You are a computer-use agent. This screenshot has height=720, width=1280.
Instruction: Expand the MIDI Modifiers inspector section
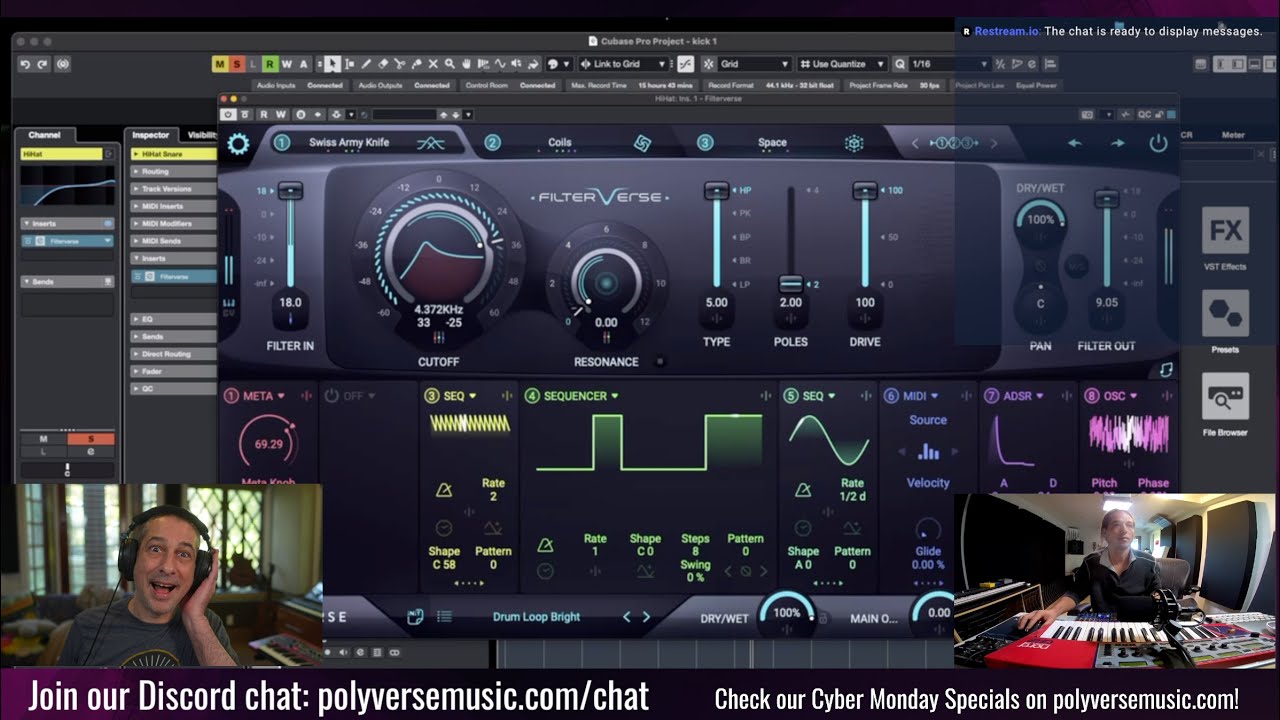[x=174, y=223]
